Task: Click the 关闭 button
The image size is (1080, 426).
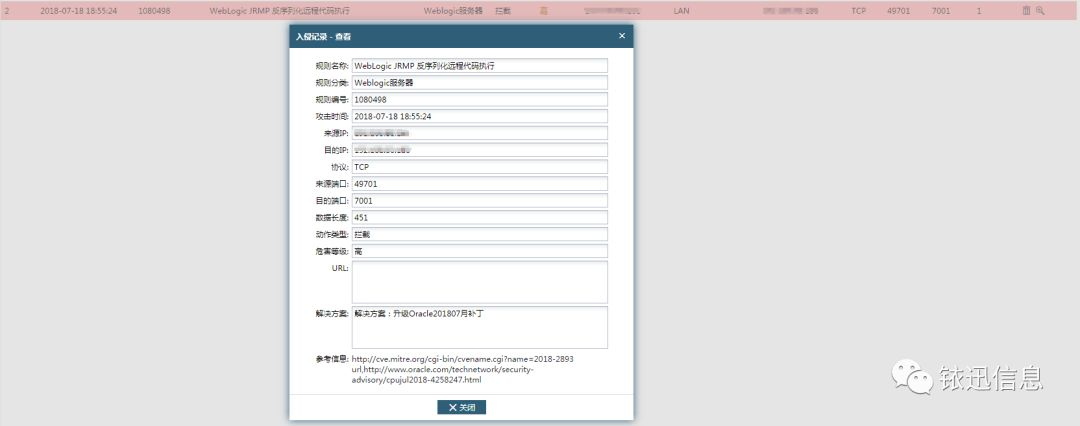Action: click(x=461, y=407)
